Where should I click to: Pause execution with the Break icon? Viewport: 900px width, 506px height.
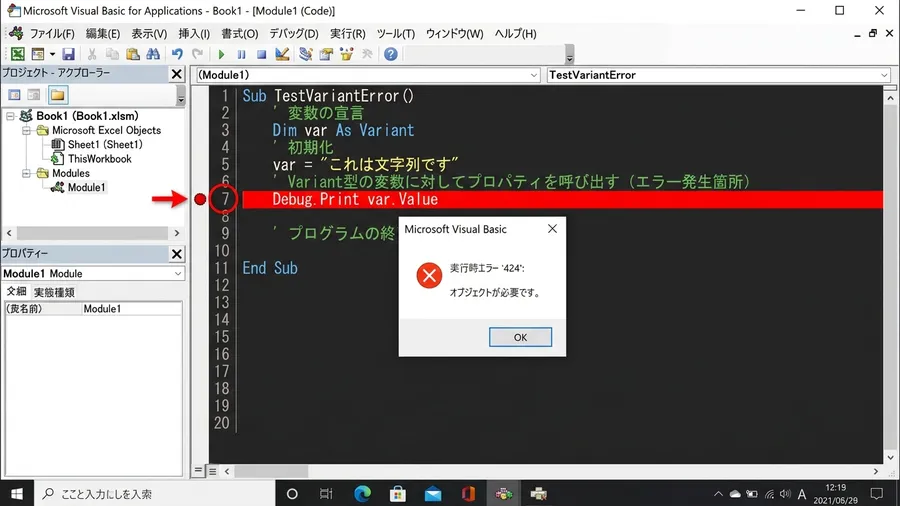[241, 55]
